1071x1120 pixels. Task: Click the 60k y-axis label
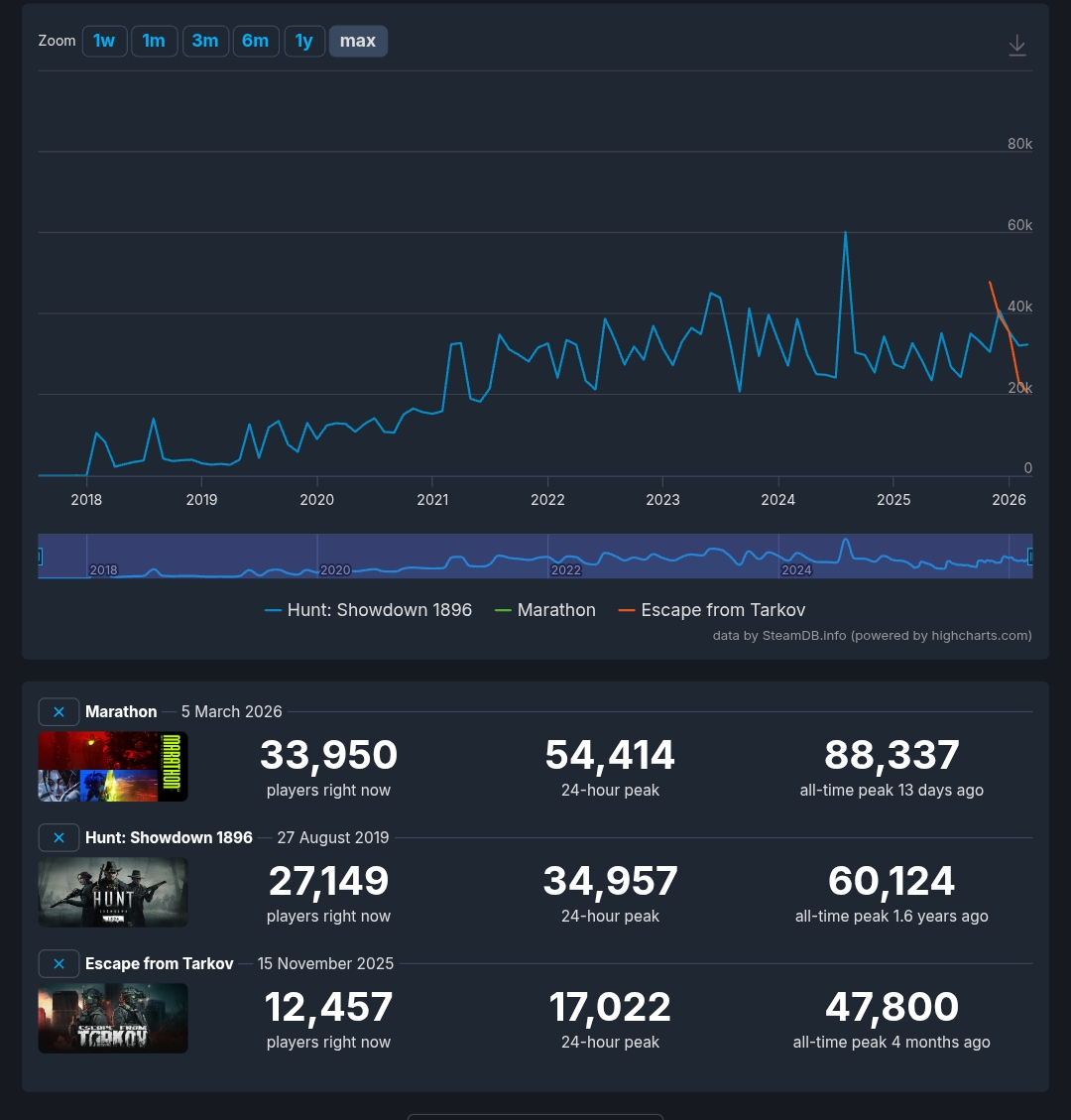(1019, 225)
